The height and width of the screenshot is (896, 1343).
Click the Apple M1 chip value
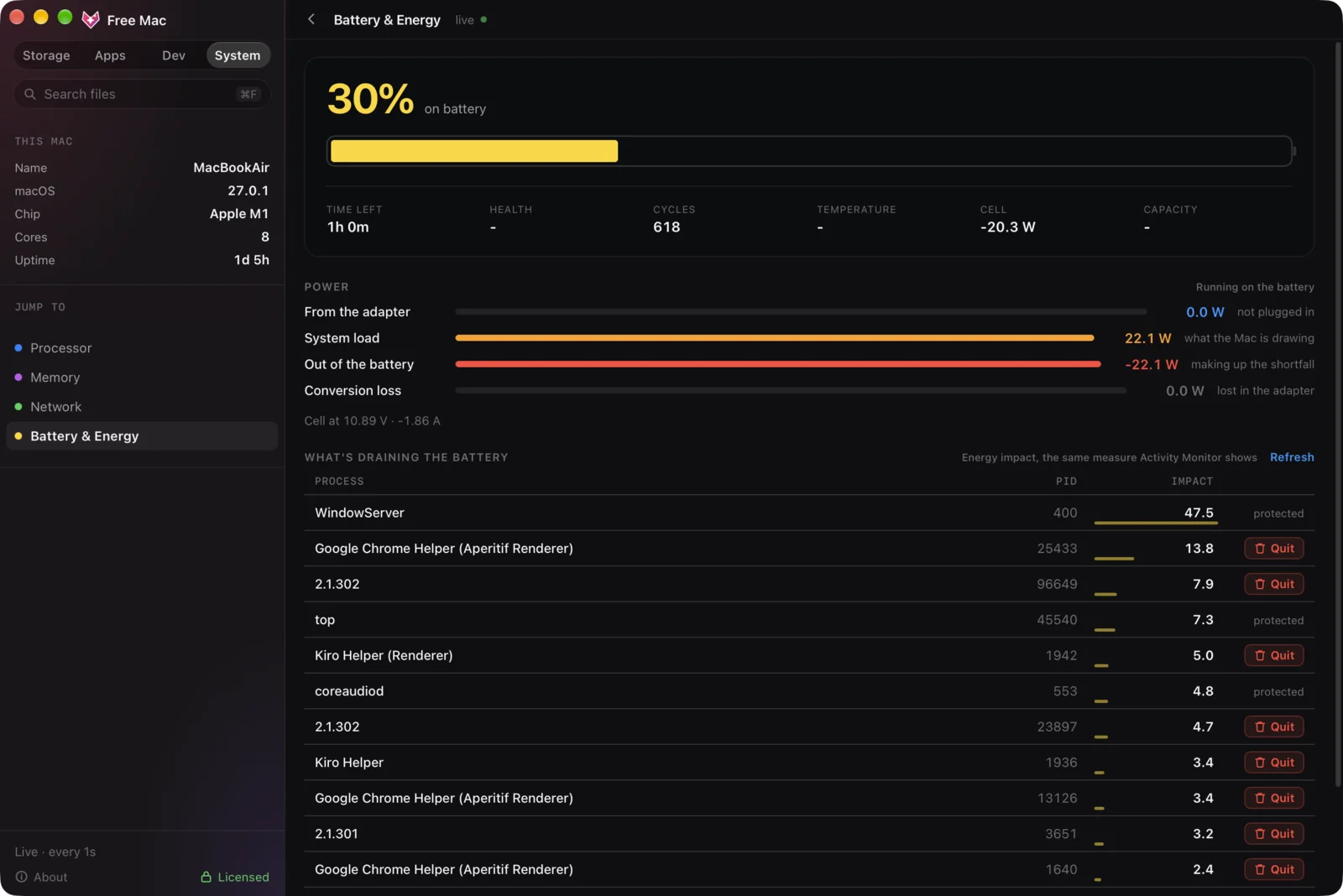[x=239, y=214]
